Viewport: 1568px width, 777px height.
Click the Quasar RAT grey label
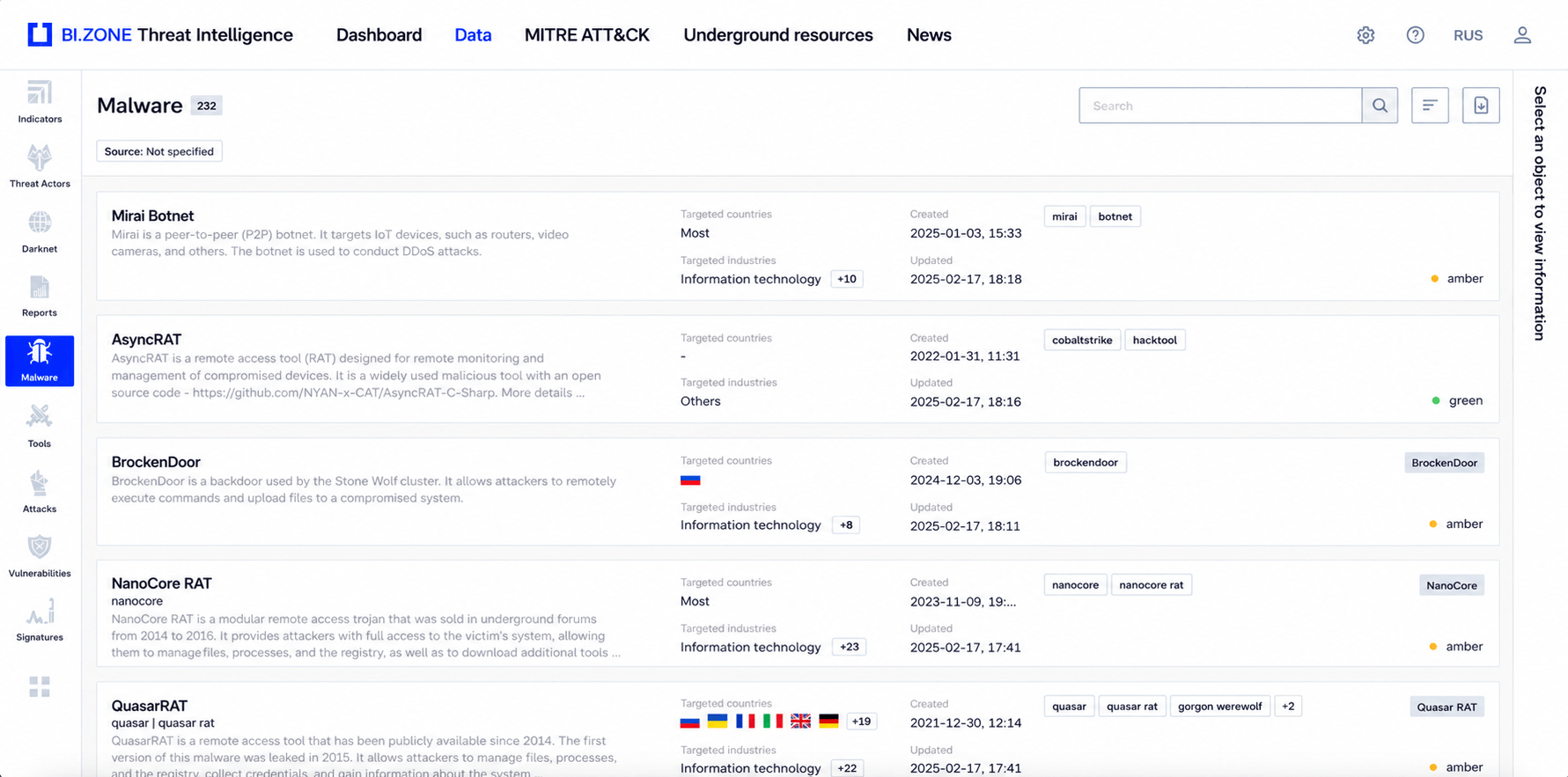[1447, 707]
